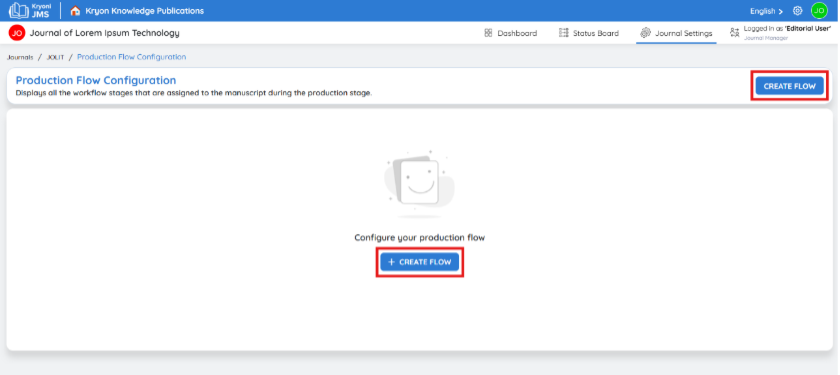This screenshot has width=840, height=375.
Task: Click CREATE FLOW button in header panel
Action: tap(790, 86)
